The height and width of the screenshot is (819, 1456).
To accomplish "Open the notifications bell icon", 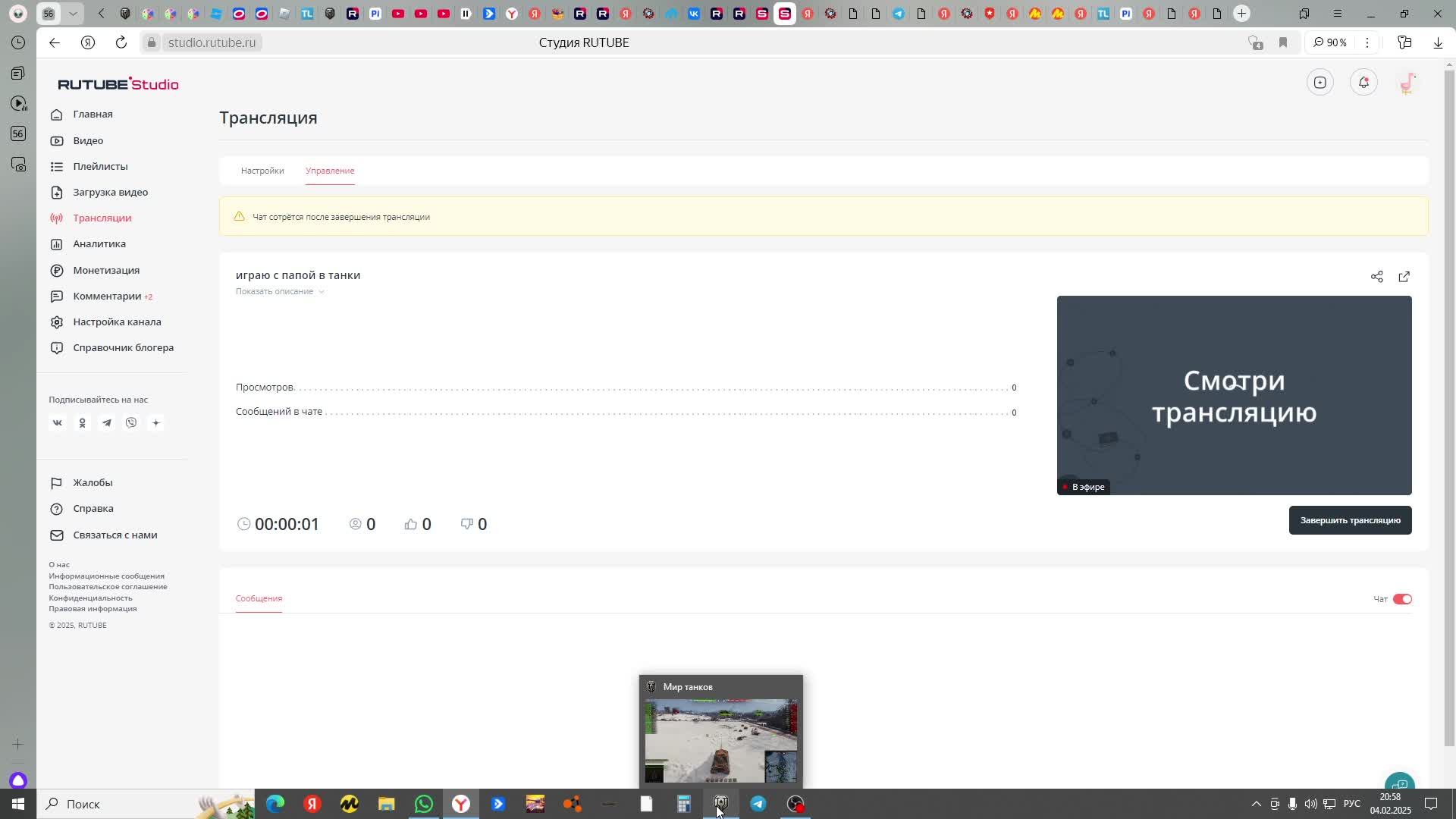I will coord(1363,83).
